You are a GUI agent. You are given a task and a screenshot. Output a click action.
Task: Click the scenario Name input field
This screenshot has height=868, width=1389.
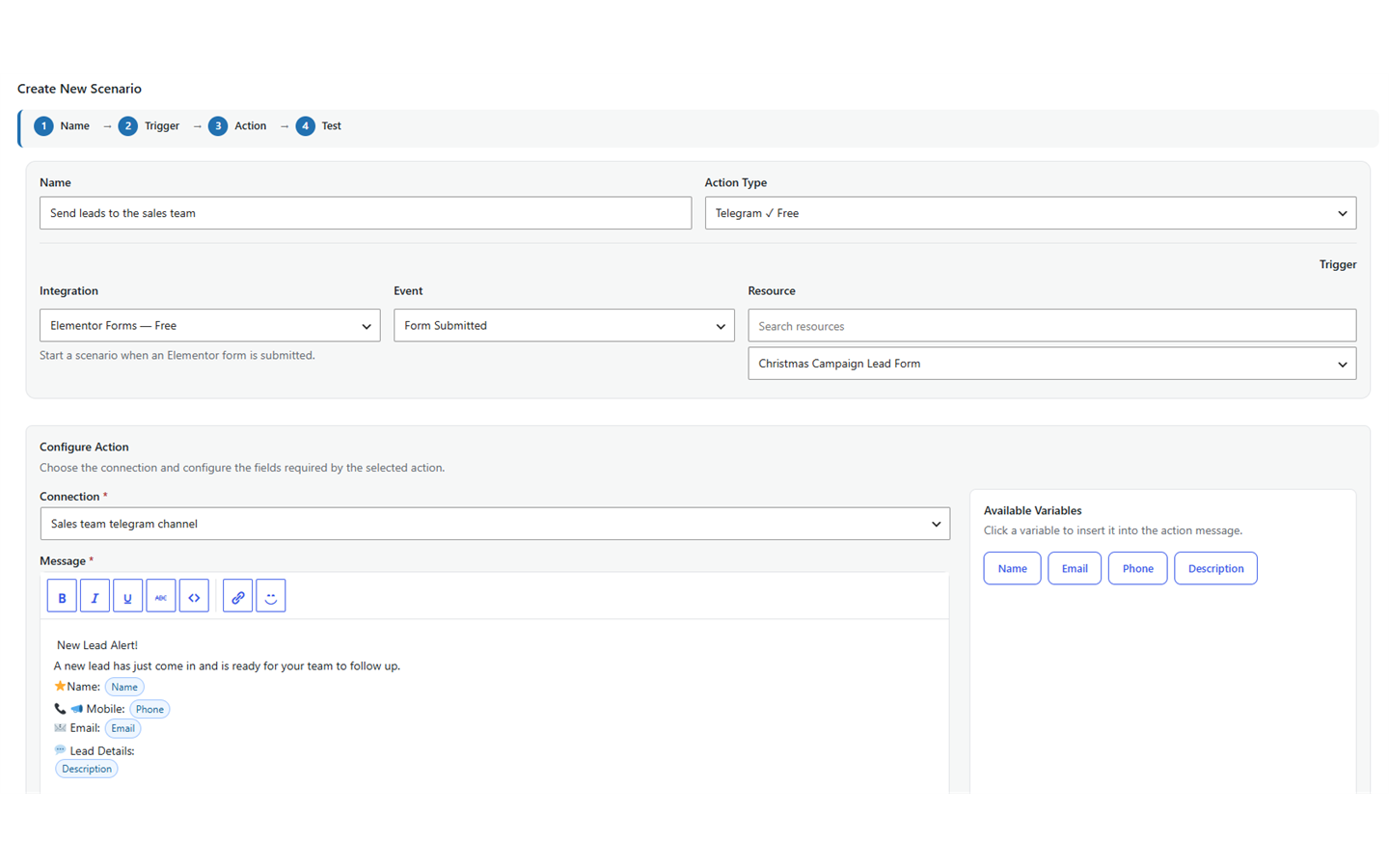coord(366,213)
